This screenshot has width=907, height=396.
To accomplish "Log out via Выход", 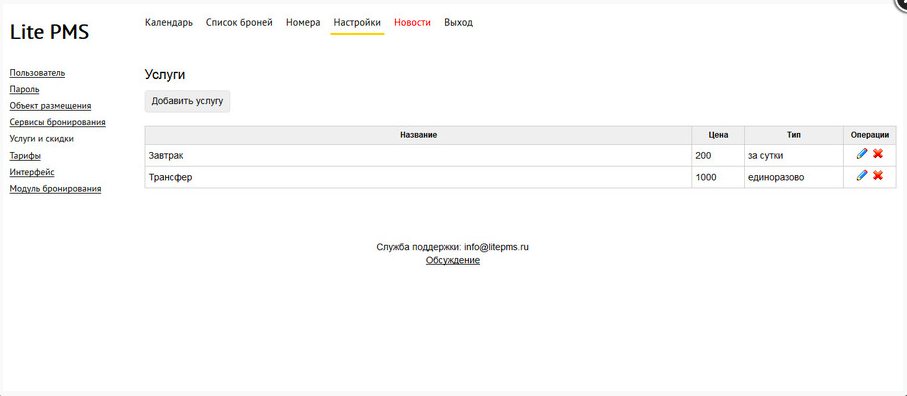I will (x=458, y=23).
